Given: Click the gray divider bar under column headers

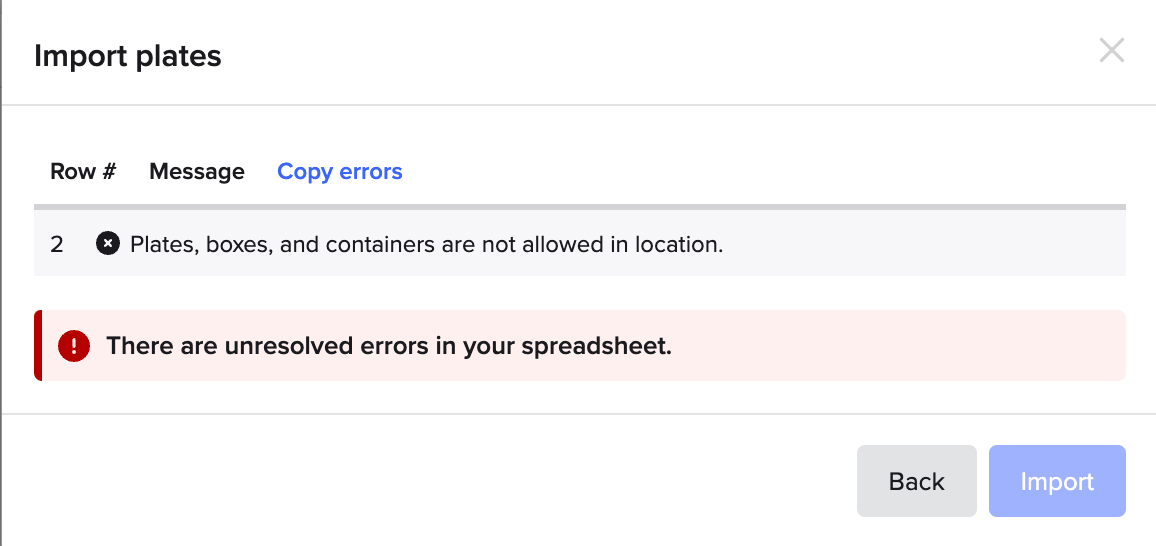Looking at the screenshot, I should pyautogui.click(x=579, y=207).
